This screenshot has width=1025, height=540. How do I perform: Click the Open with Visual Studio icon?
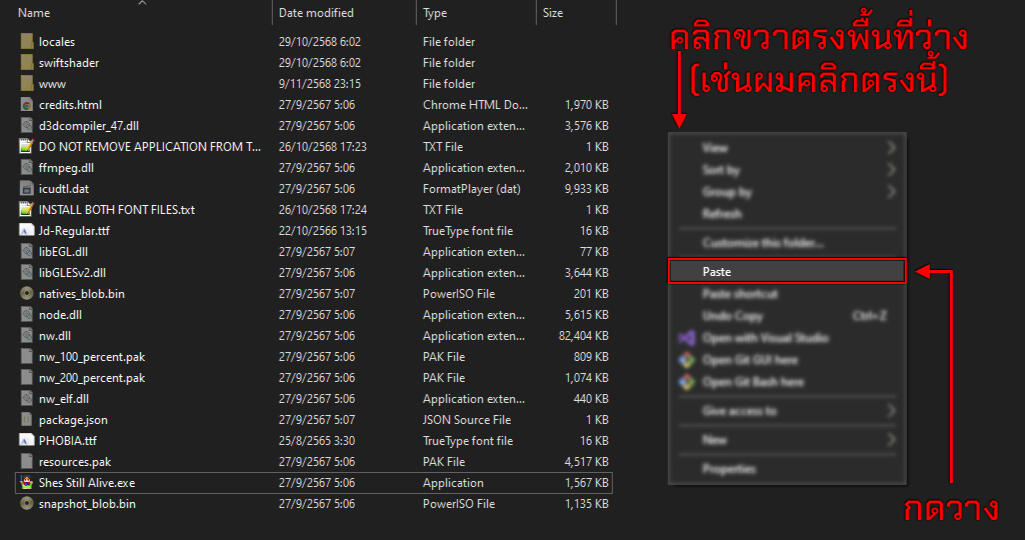(686, 338)
